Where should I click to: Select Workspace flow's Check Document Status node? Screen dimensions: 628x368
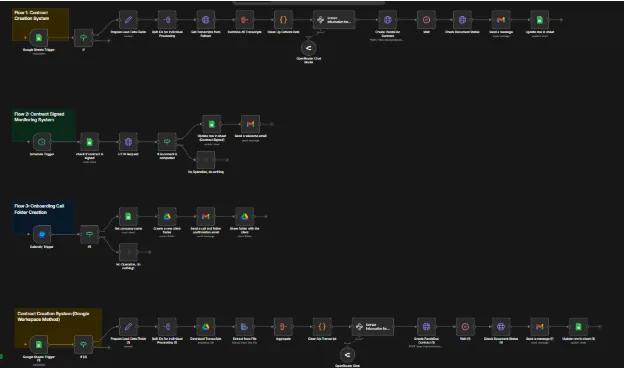point(501,327)
